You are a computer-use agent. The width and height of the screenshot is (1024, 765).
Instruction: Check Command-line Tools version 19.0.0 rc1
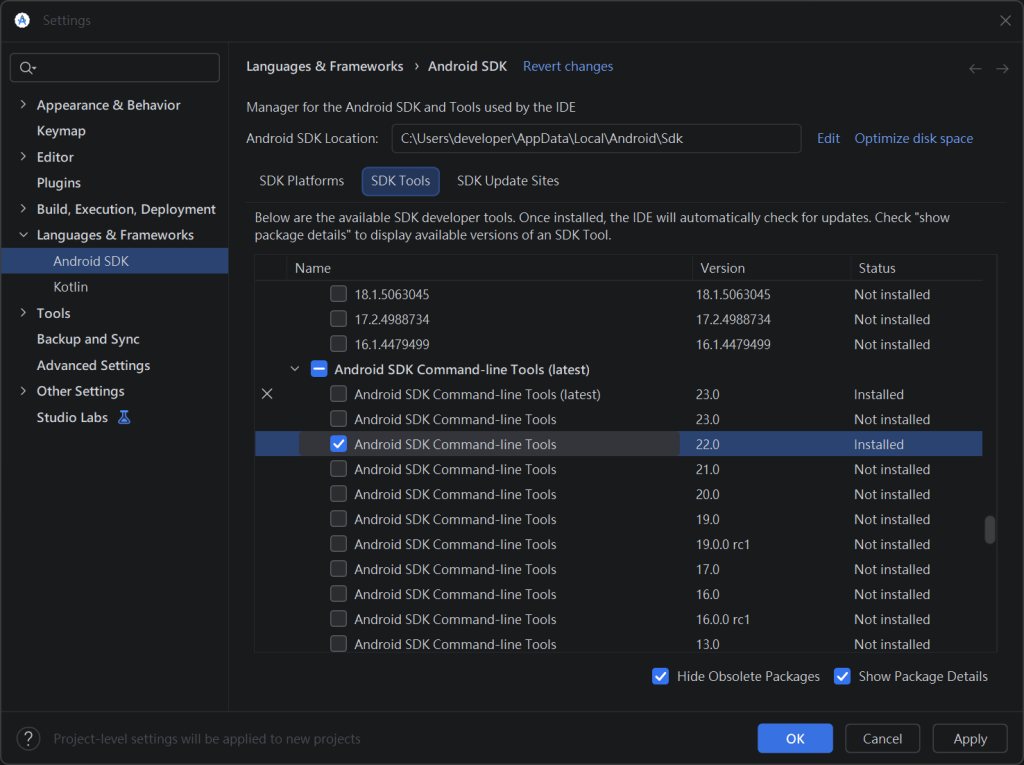point(338,544)
